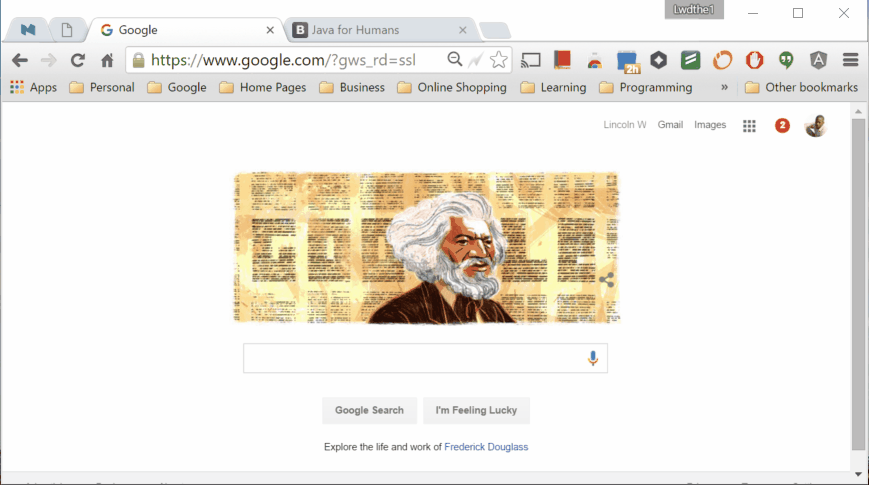869x485 pixels.
Task: Click I'm Feeling Lucky button
Action: (476, 410)
